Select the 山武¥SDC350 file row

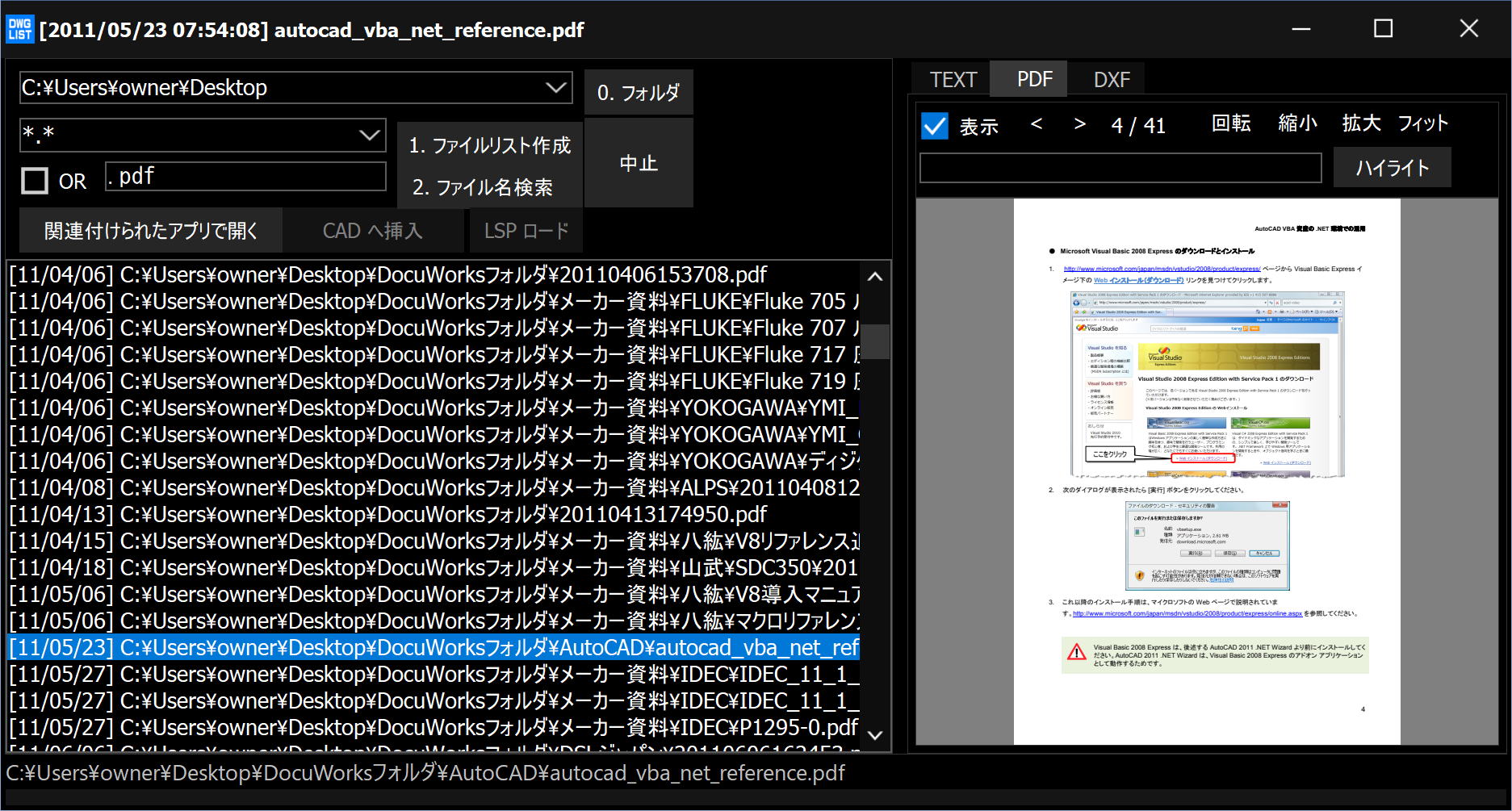click(433, 567)
